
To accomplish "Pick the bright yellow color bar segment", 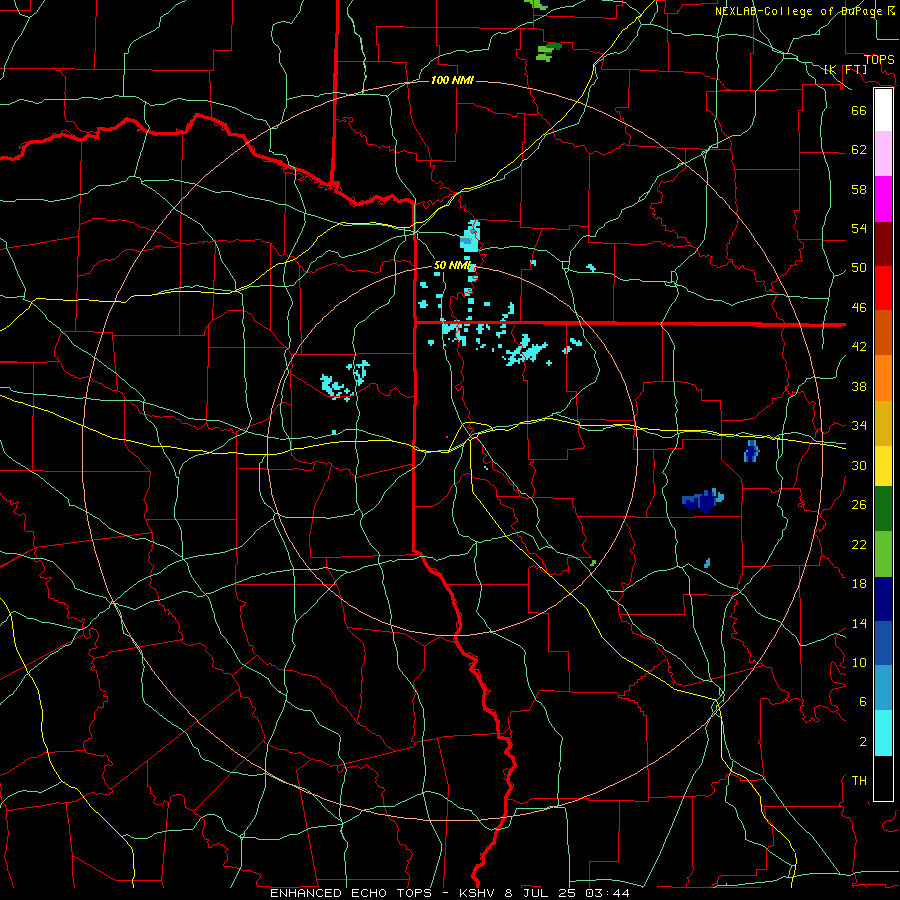I will 883,466.
